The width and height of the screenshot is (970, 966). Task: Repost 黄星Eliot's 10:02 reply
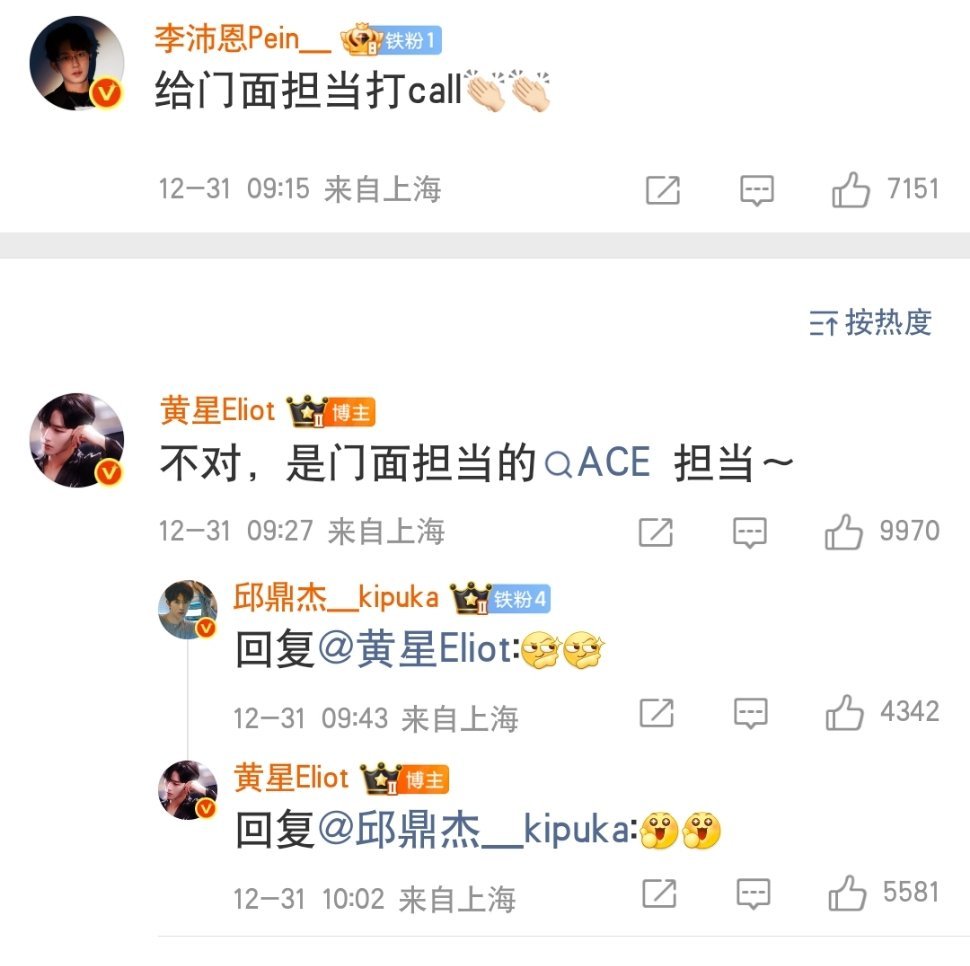coord(659,894)
